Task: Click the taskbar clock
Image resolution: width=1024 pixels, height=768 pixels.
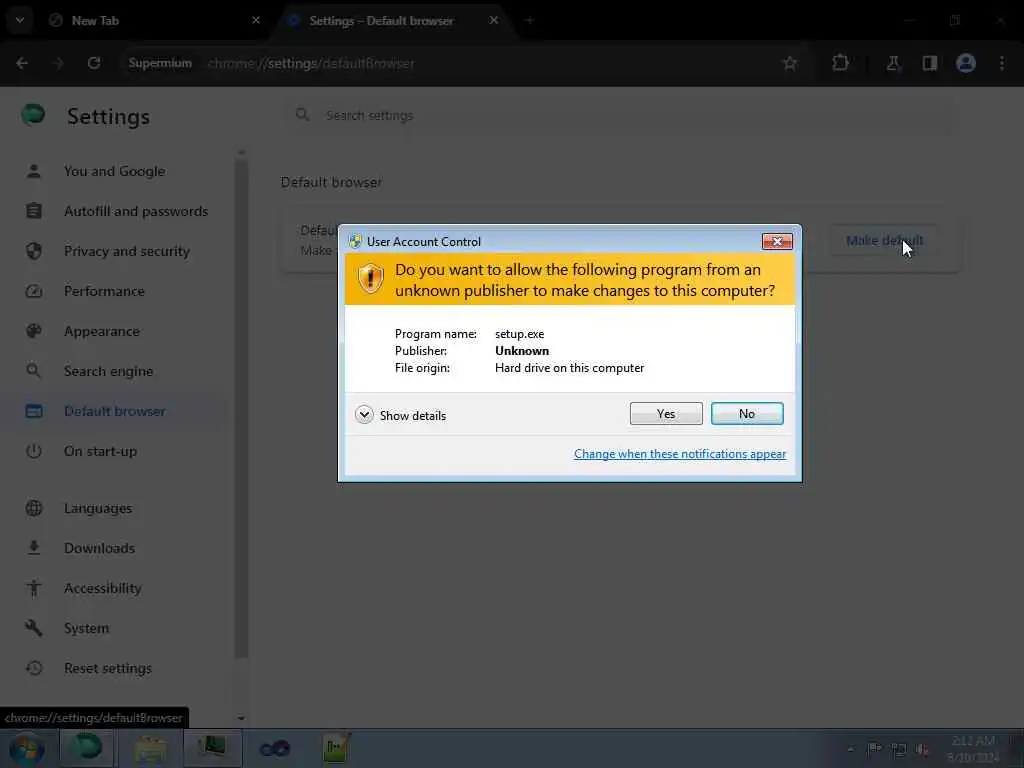Action: tap(973, 749)
